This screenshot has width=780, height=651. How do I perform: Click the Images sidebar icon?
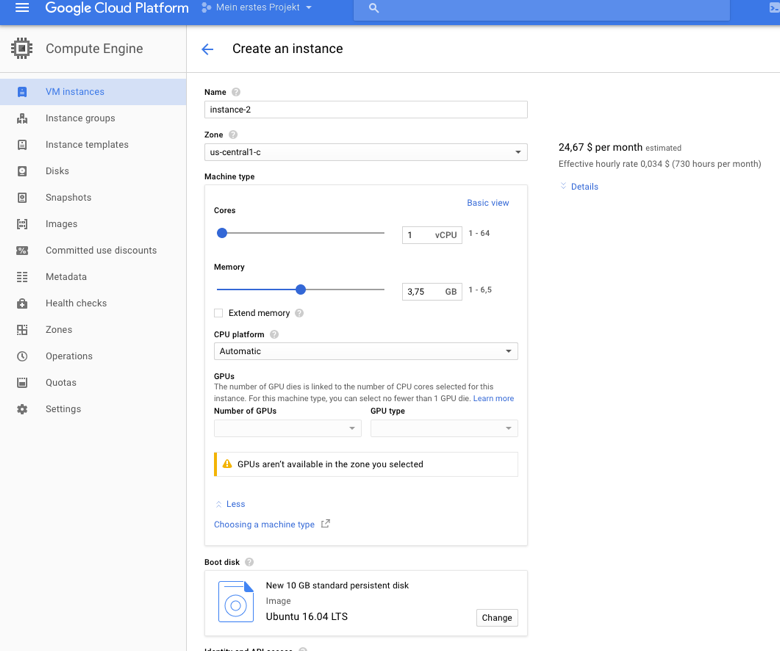pos(22,224)
